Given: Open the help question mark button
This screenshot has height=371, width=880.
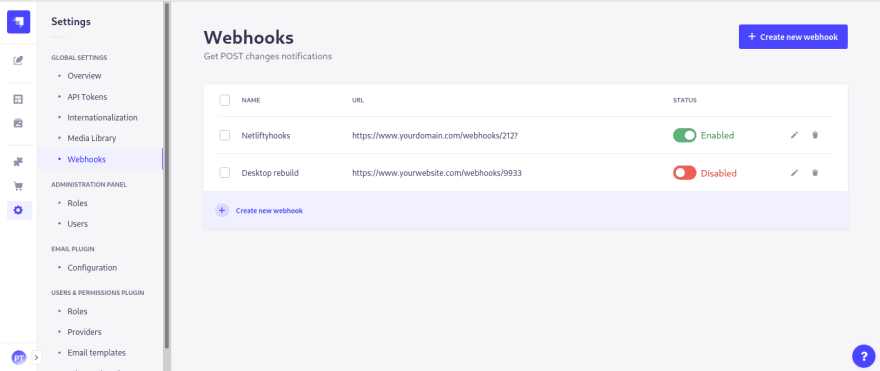Looking at the screenshot, I should (x=863, y=355).
